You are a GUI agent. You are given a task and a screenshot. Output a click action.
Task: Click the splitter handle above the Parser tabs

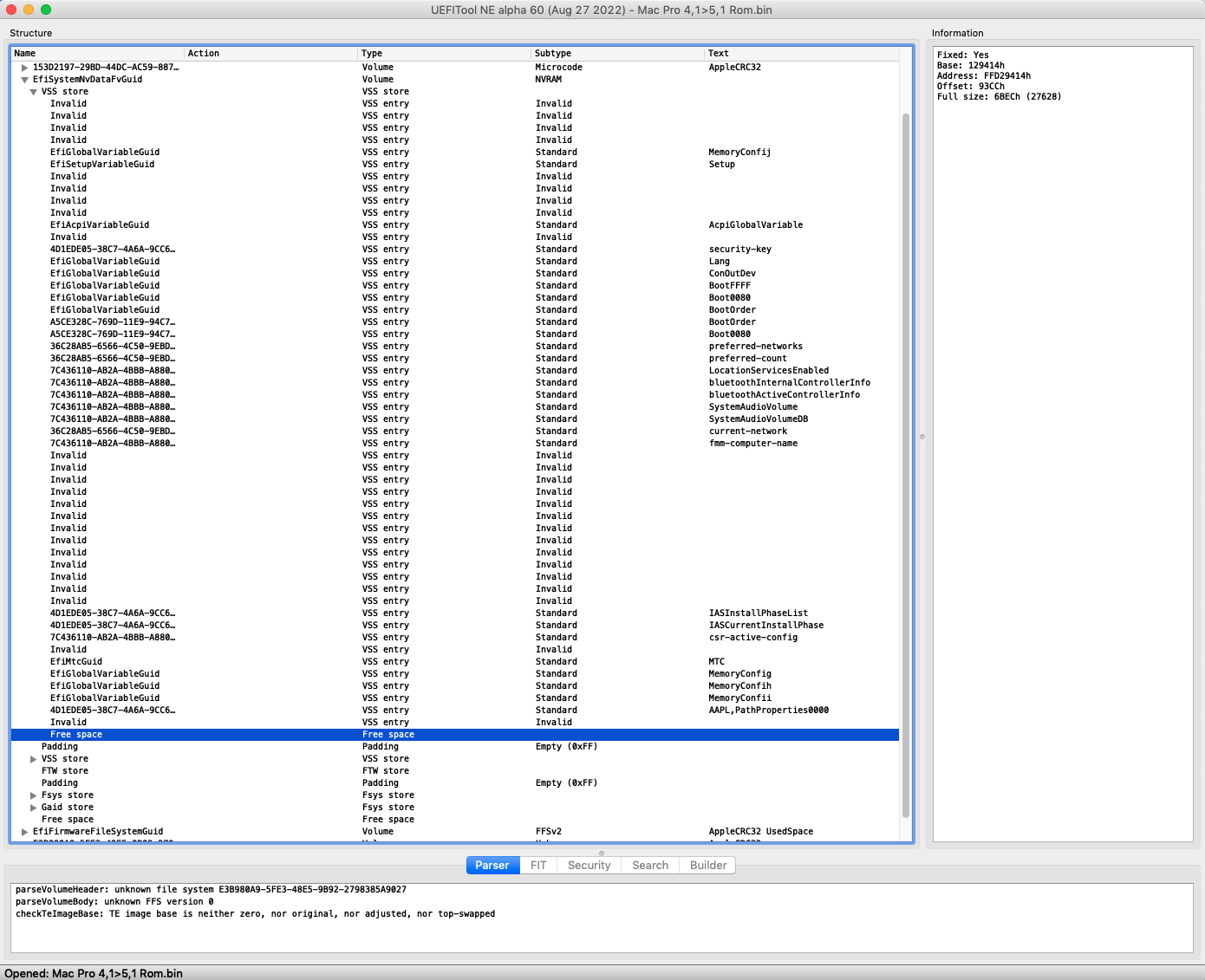[x=602, y=853]
